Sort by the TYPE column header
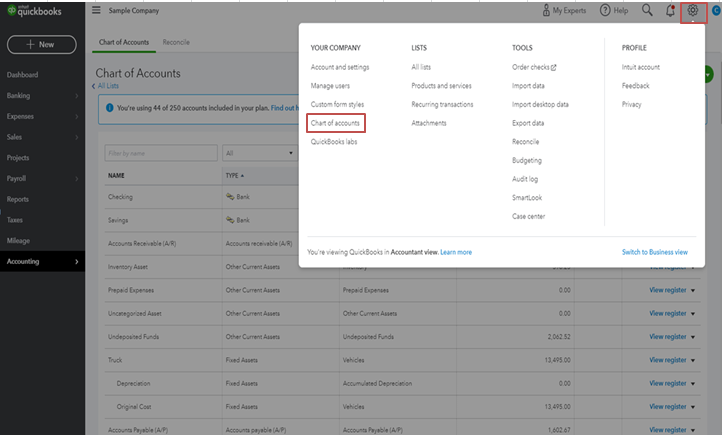 (235, 175)
